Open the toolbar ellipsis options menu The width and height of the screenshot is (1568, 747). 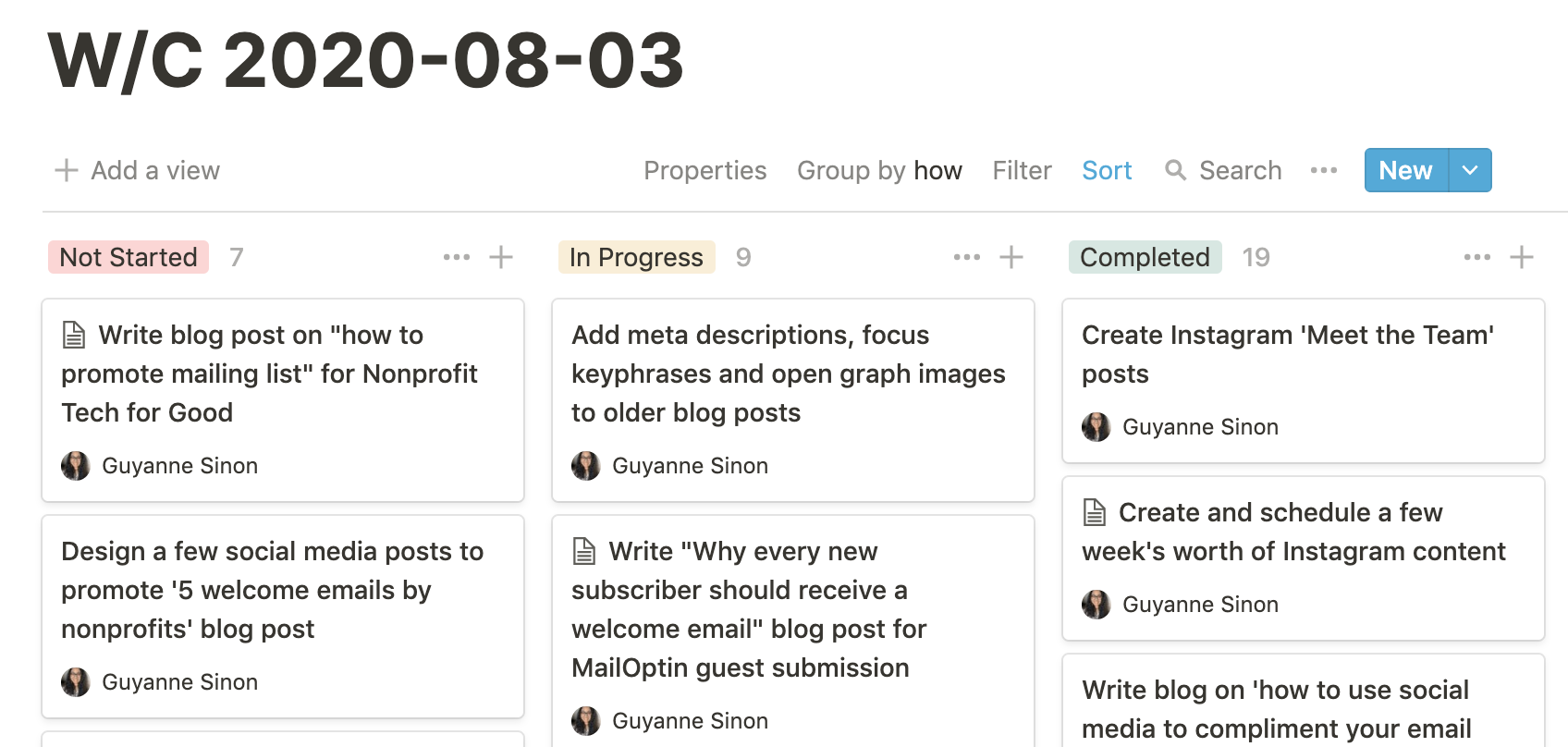[x=1323, y=170]
